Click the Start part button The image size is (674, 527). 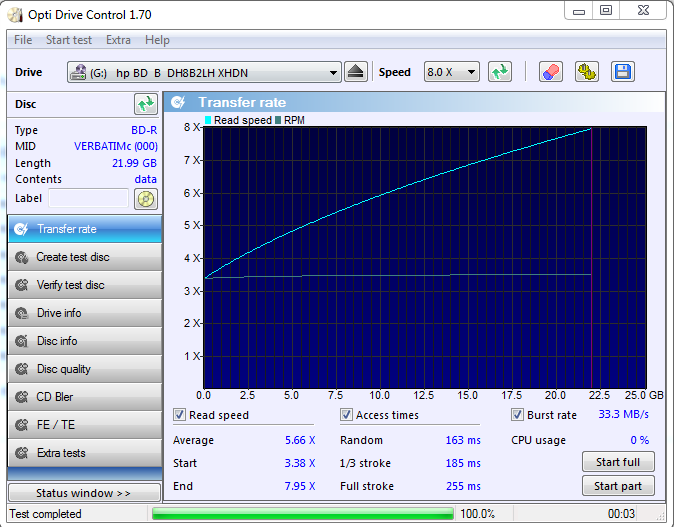(618, 486)
